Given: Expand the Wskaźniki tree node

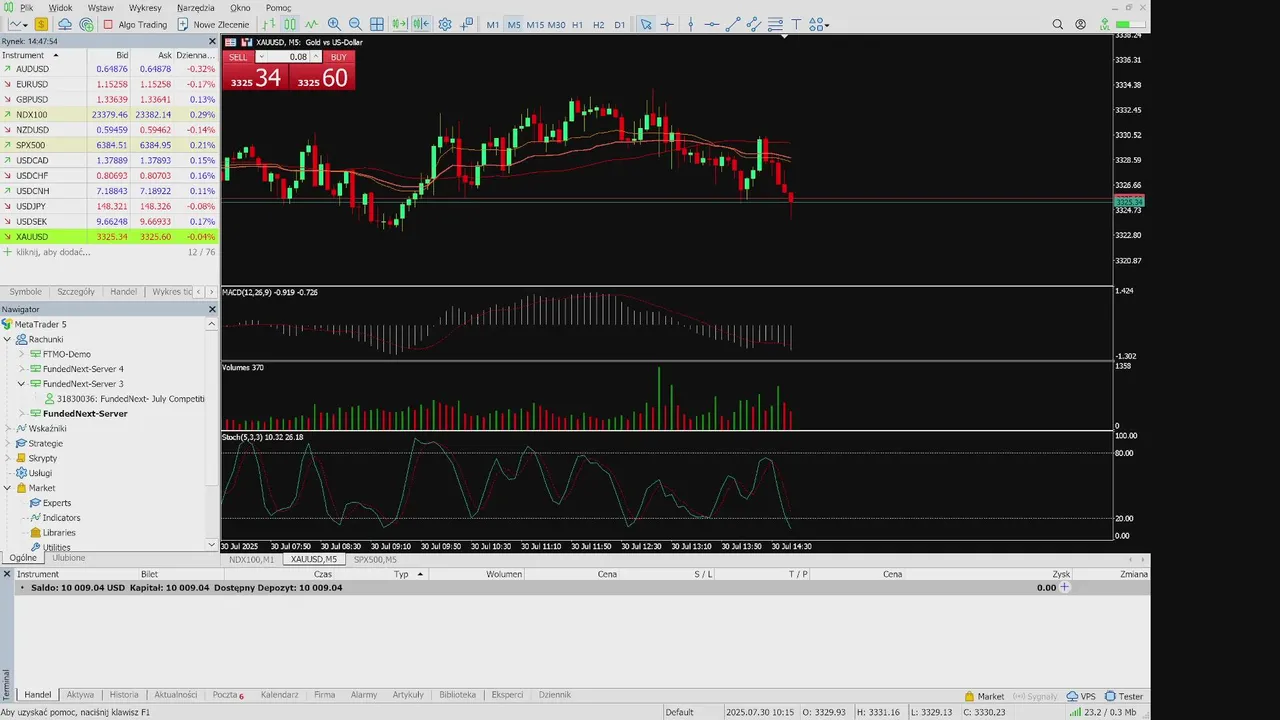Looking at the screenshot, I should (x=8, y=428).
